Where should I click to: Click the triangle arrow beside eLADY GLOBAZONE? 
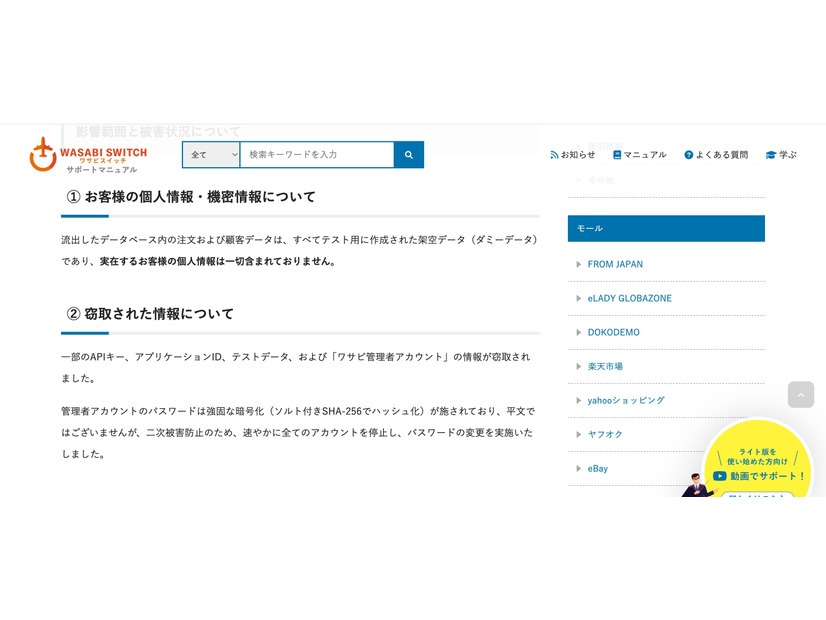(x=578, y=299)
